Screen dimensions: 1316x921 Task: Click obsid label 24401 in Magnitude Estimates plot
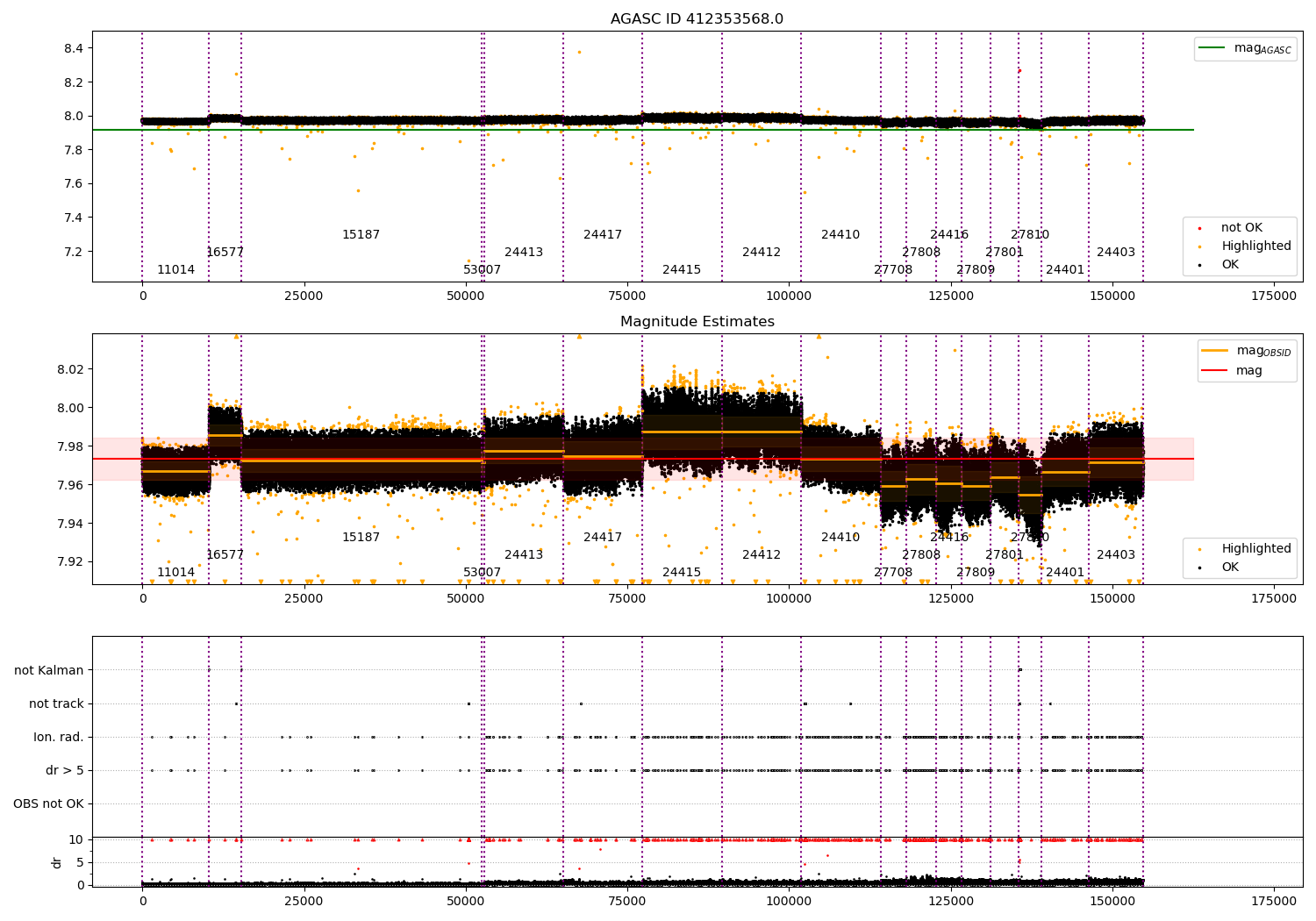point(1065,573)
